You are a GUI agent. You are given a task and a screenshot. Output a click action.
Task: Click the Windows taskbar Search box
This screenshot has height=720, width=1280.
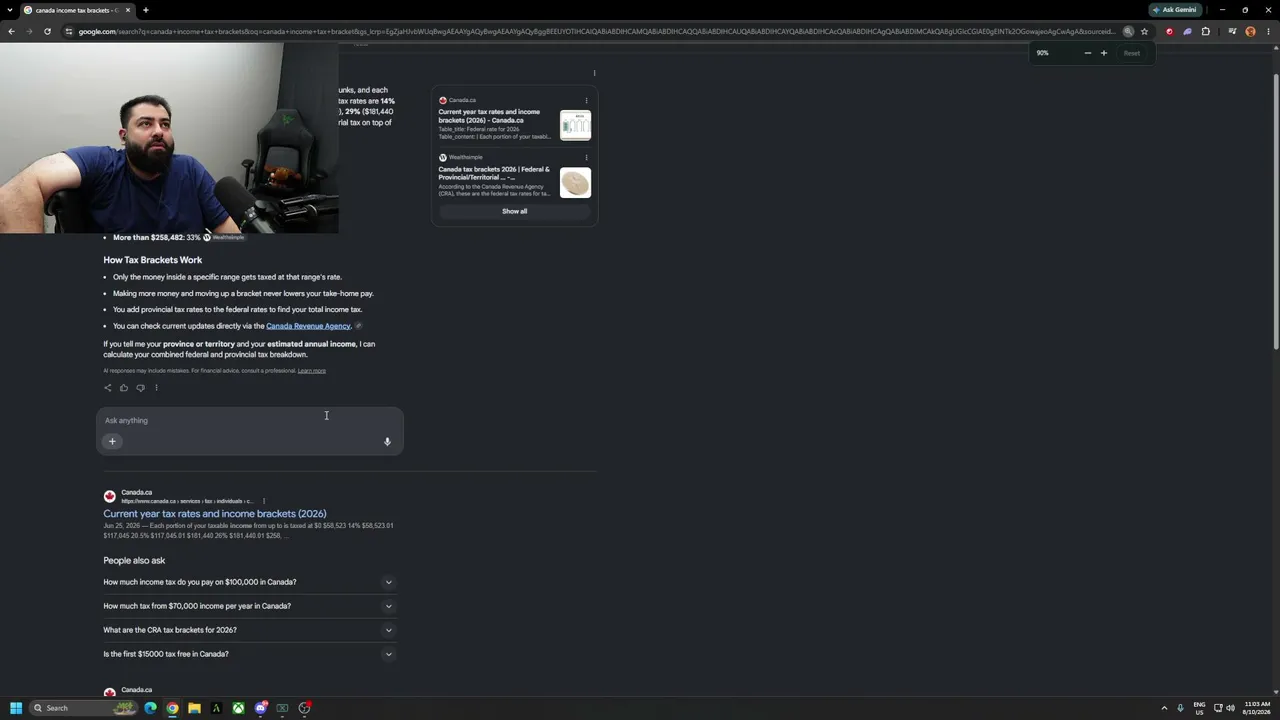pos(83,708)
